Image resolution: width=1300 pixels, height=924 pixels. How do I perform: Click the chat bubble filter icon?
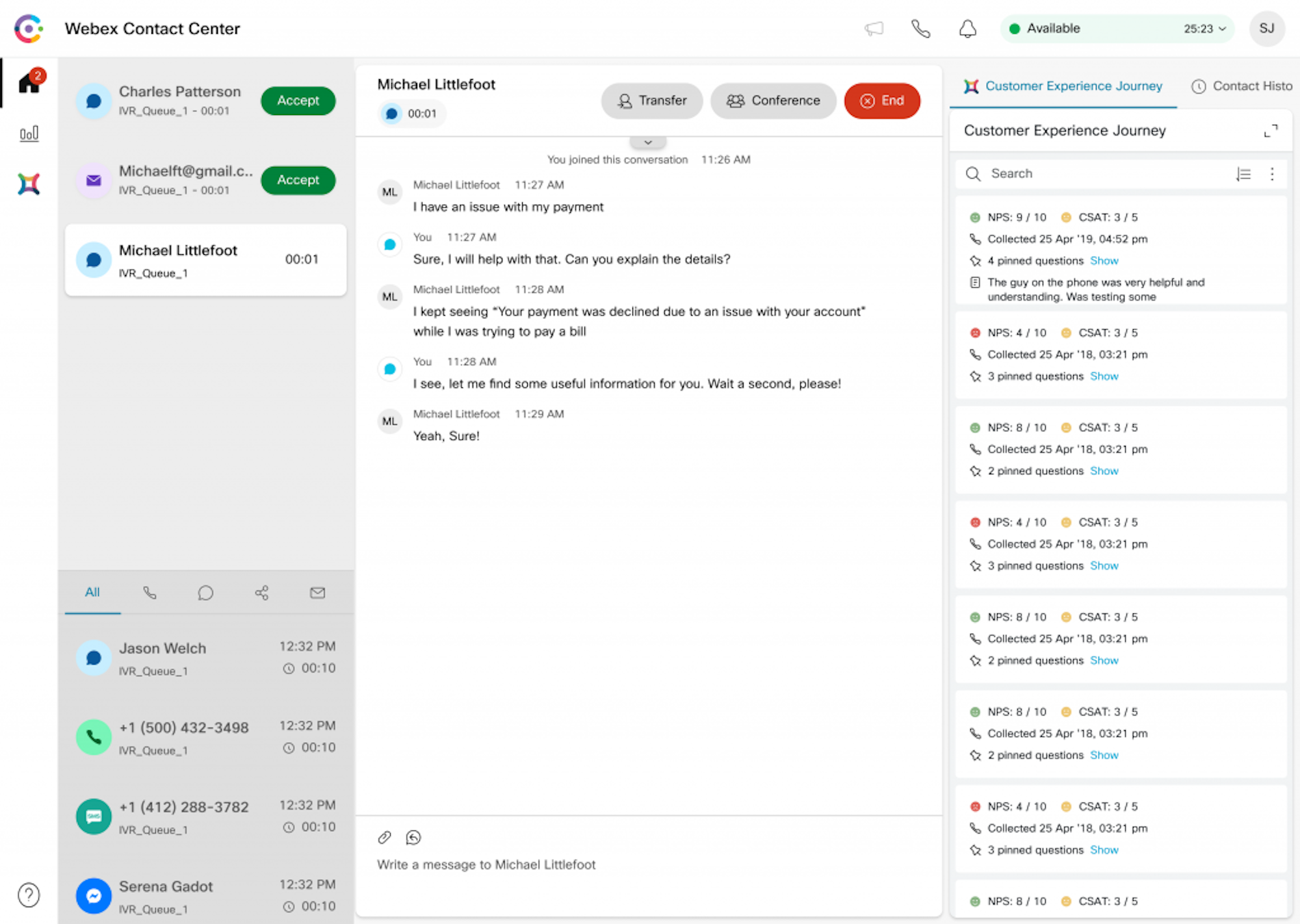pos(206,592)
